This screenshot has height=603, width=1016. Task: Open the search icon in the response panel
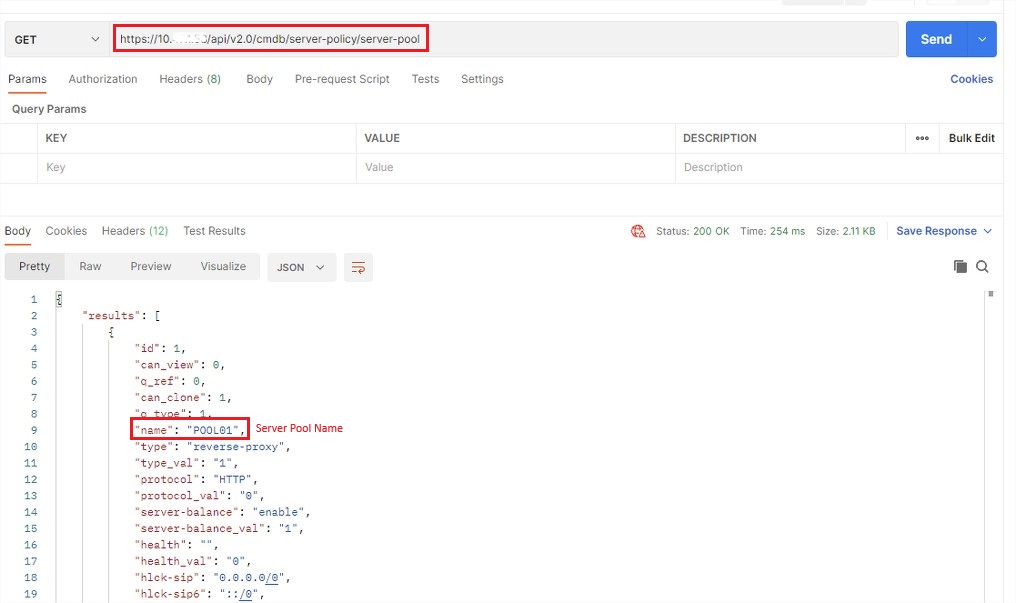point(982,266)
